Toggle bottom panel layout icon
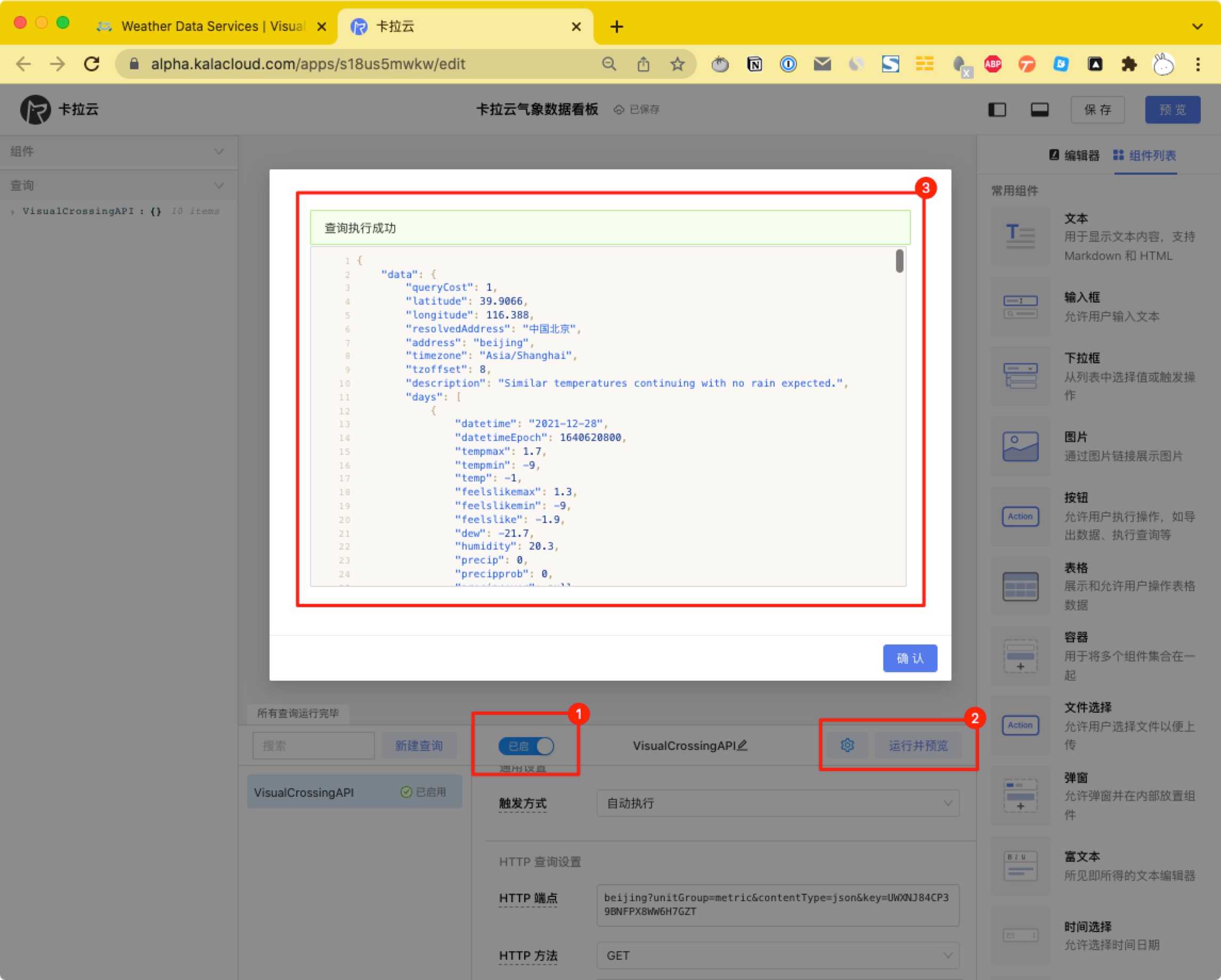The height and width of the screenshot is (980, 1221). pyautogui.click(x=1039, y=110)
